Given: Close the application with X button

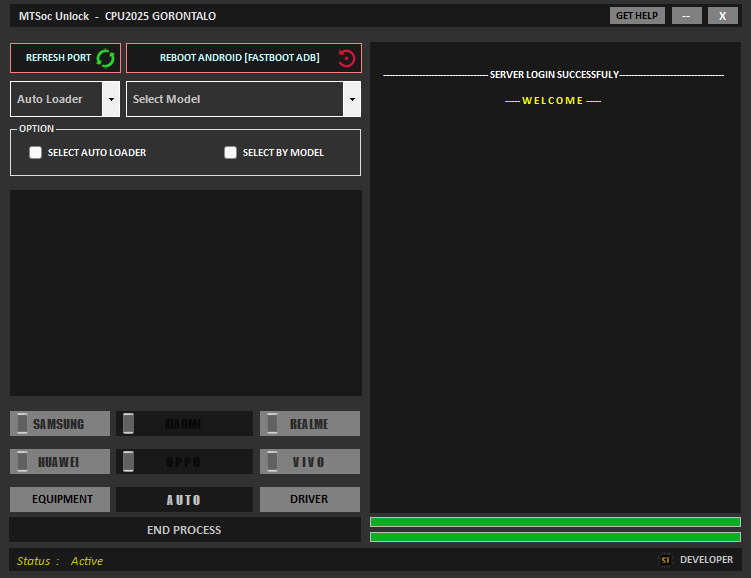Looking at the screenshot, I should point(723,16).
